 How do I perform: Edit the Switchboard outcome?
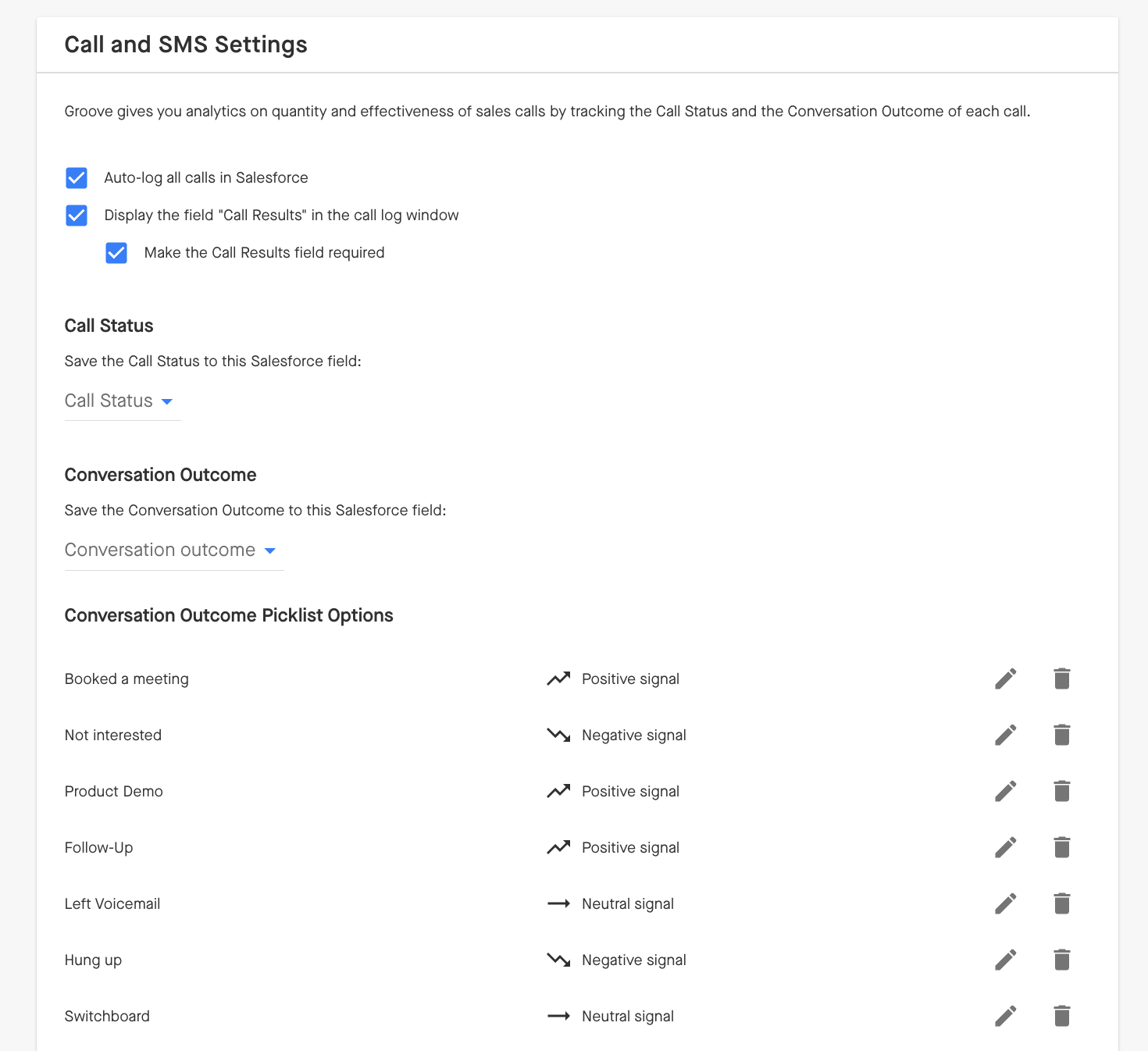click(1005, 1016)
